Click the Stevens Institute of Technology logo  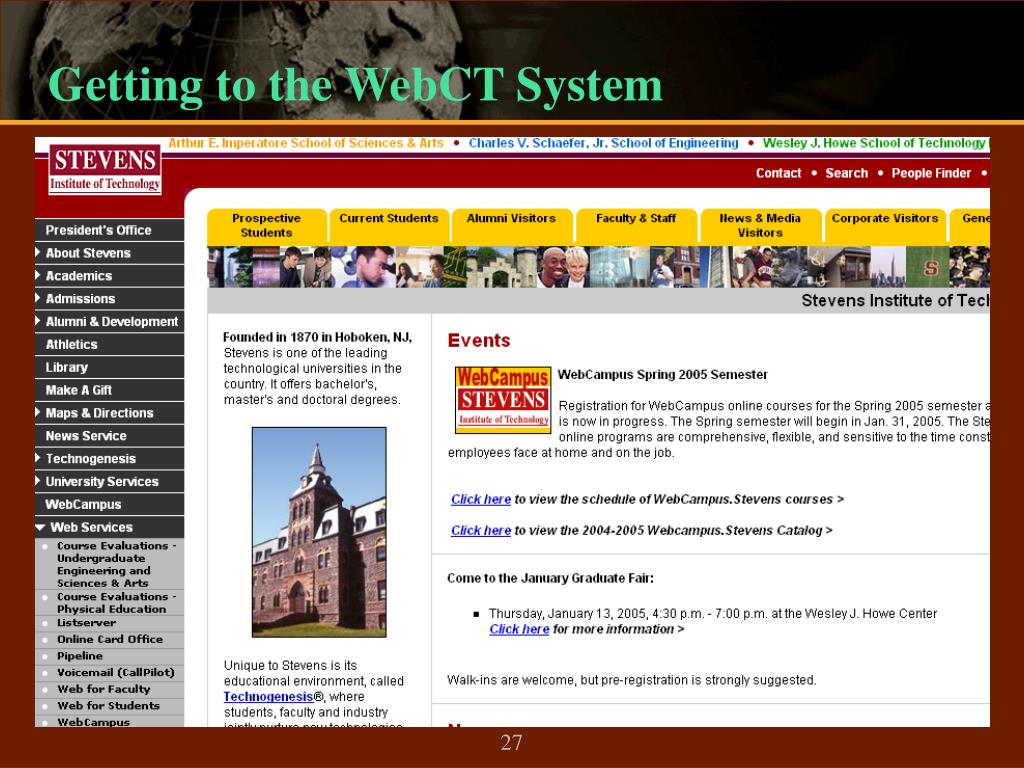[105, 170]
